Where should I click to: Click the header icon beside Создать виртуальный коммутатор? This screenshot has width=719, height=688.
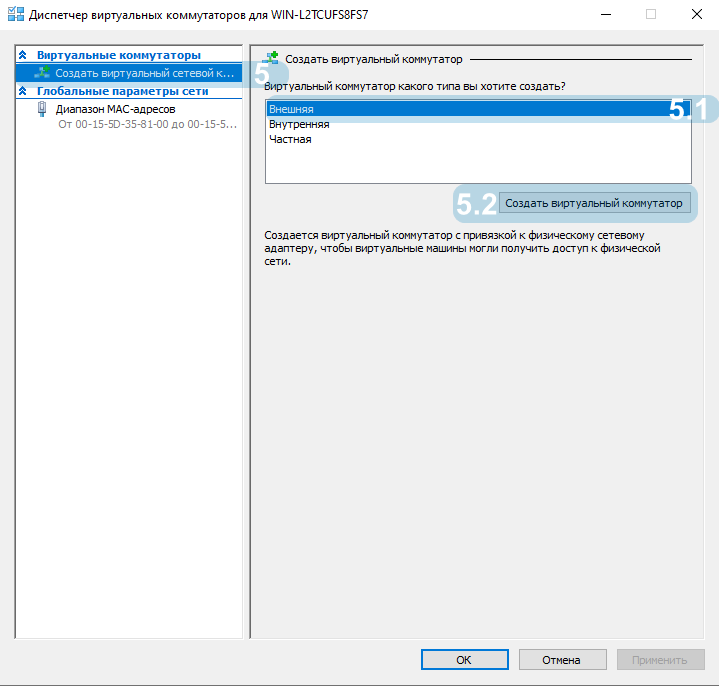(x=270, y=58)
